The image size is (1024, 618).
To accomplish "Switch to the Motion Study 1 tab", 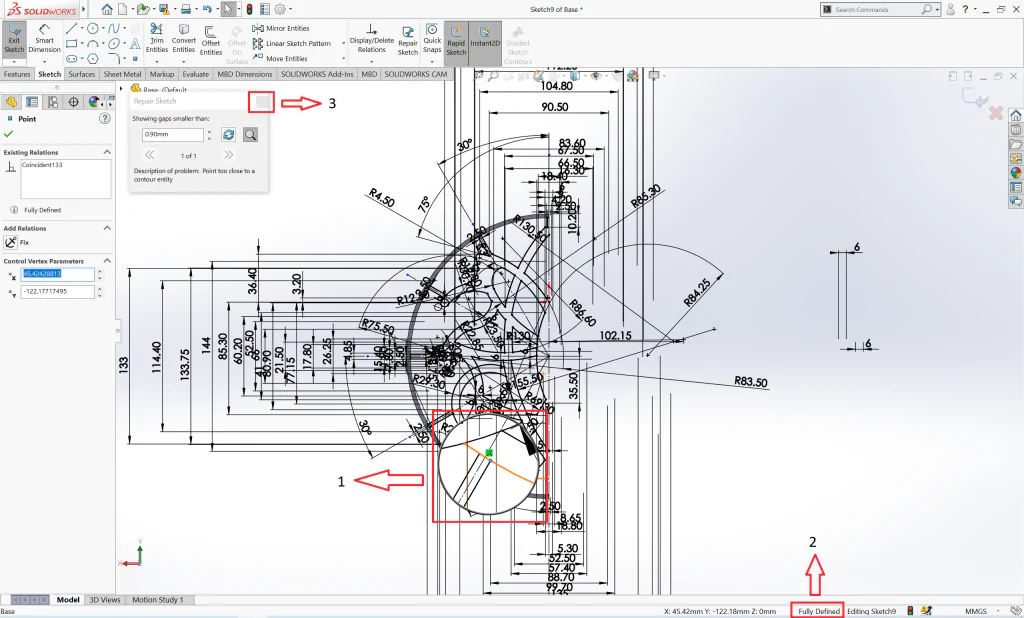I will tap(157, 600).
